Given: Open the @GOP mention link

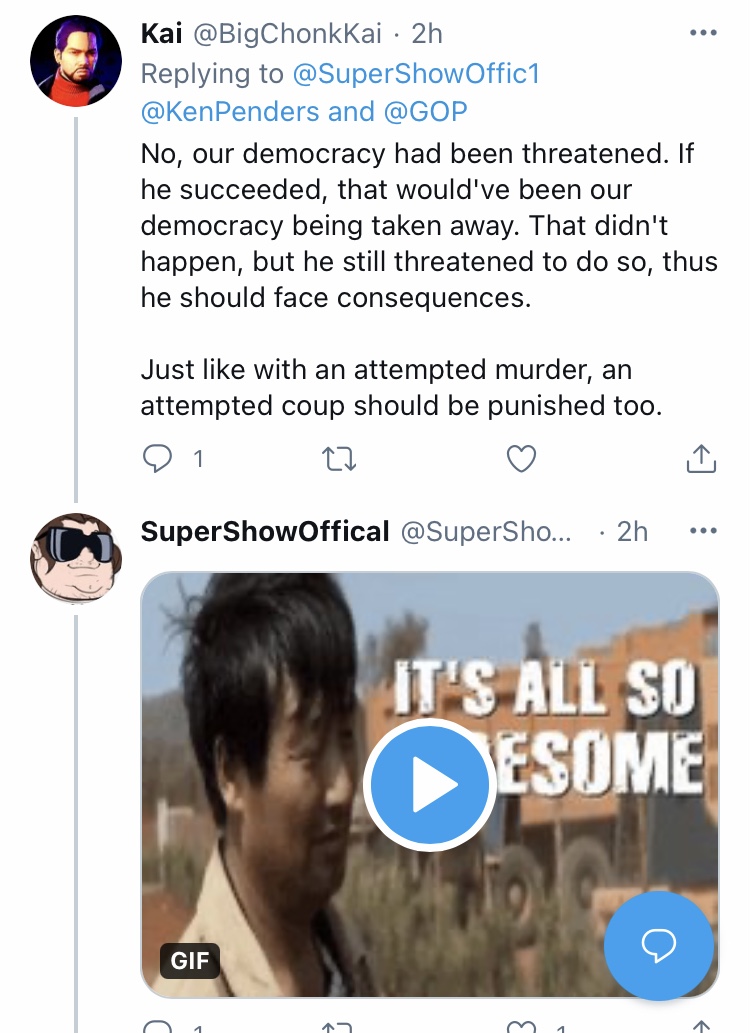Looking at the screenshot, I should click(x=425, y=111).
